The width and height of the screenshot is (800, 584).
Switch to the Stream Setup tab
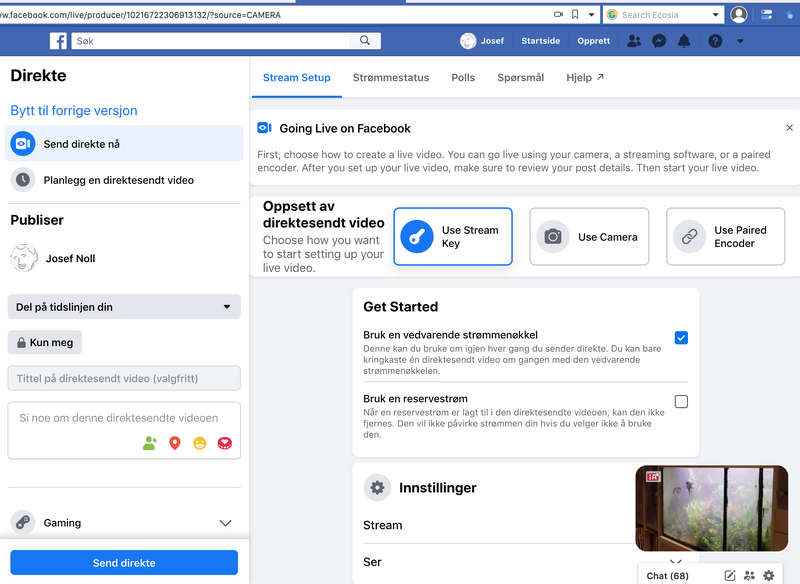296,78
